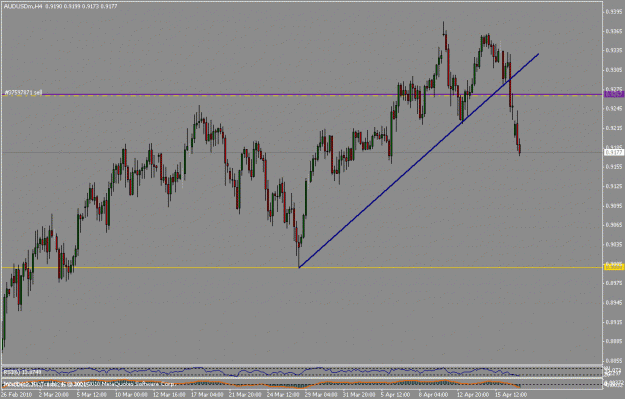Select the blue ascending trend line
625x399 pixels.
[x=419, y=161]
